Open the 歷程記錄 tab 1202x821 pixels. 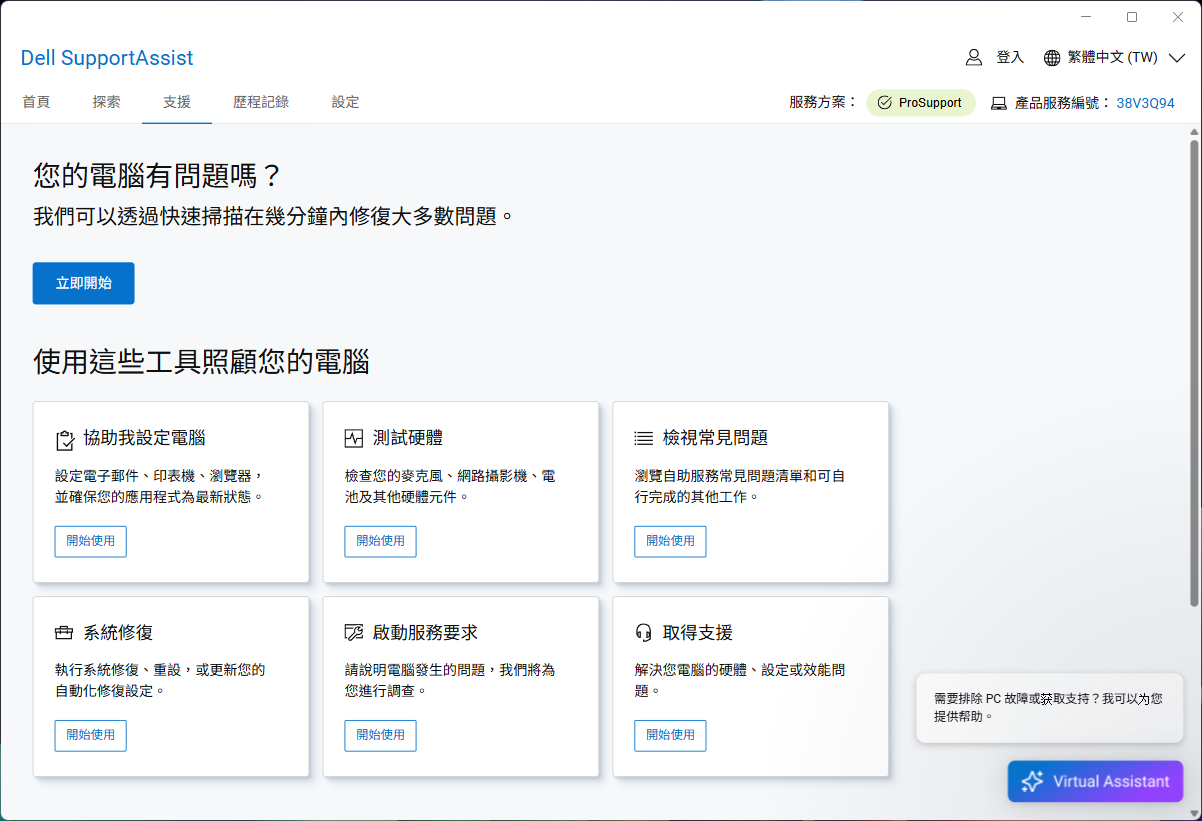(x=261, y=102)
